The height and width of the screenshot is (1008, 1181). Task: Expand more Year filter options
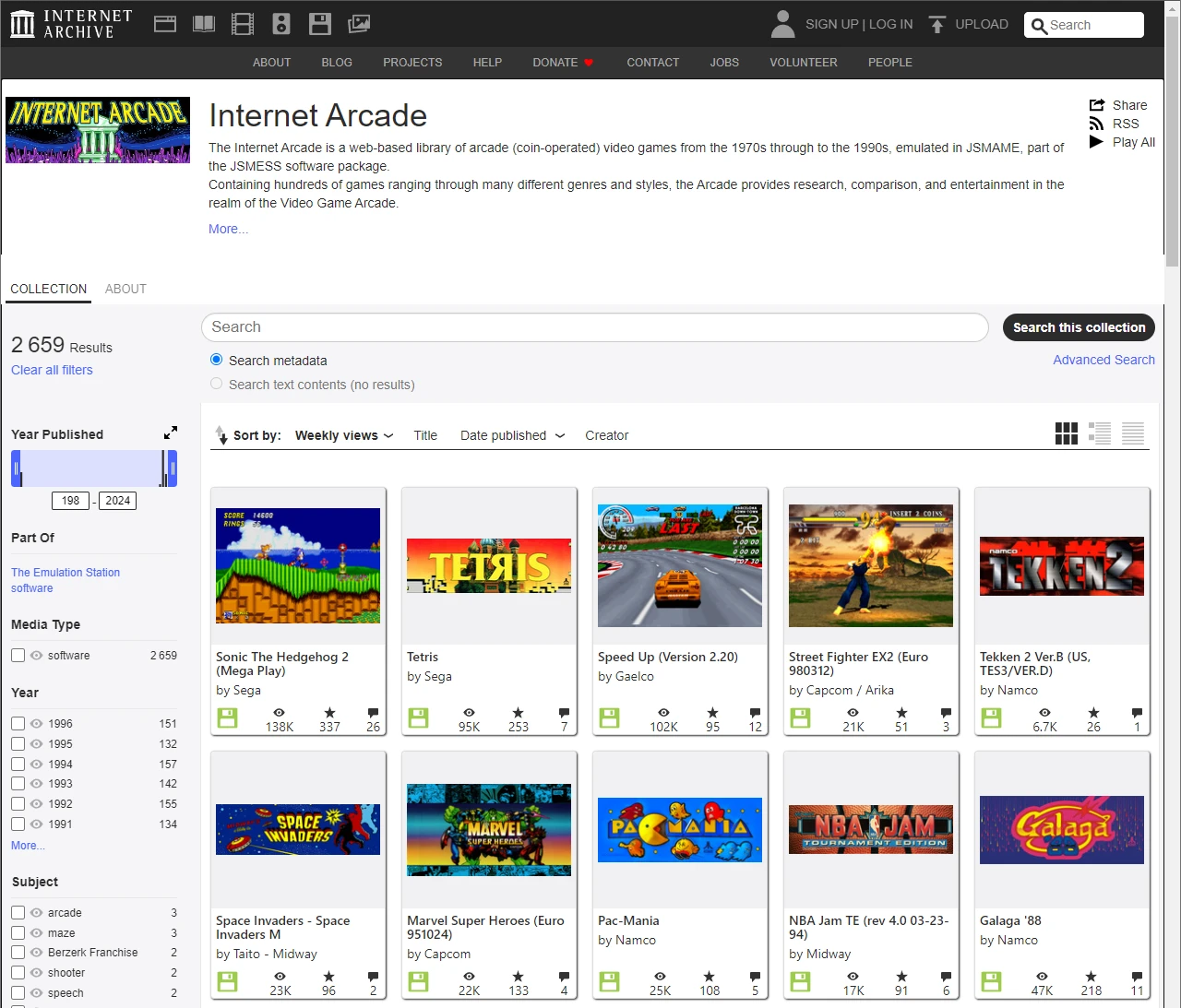coord(28,846)
